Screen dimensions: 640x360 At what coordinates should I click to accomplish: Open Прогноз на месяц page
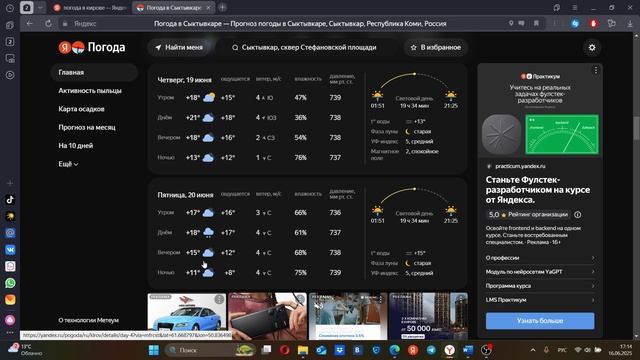coord(87,127)
